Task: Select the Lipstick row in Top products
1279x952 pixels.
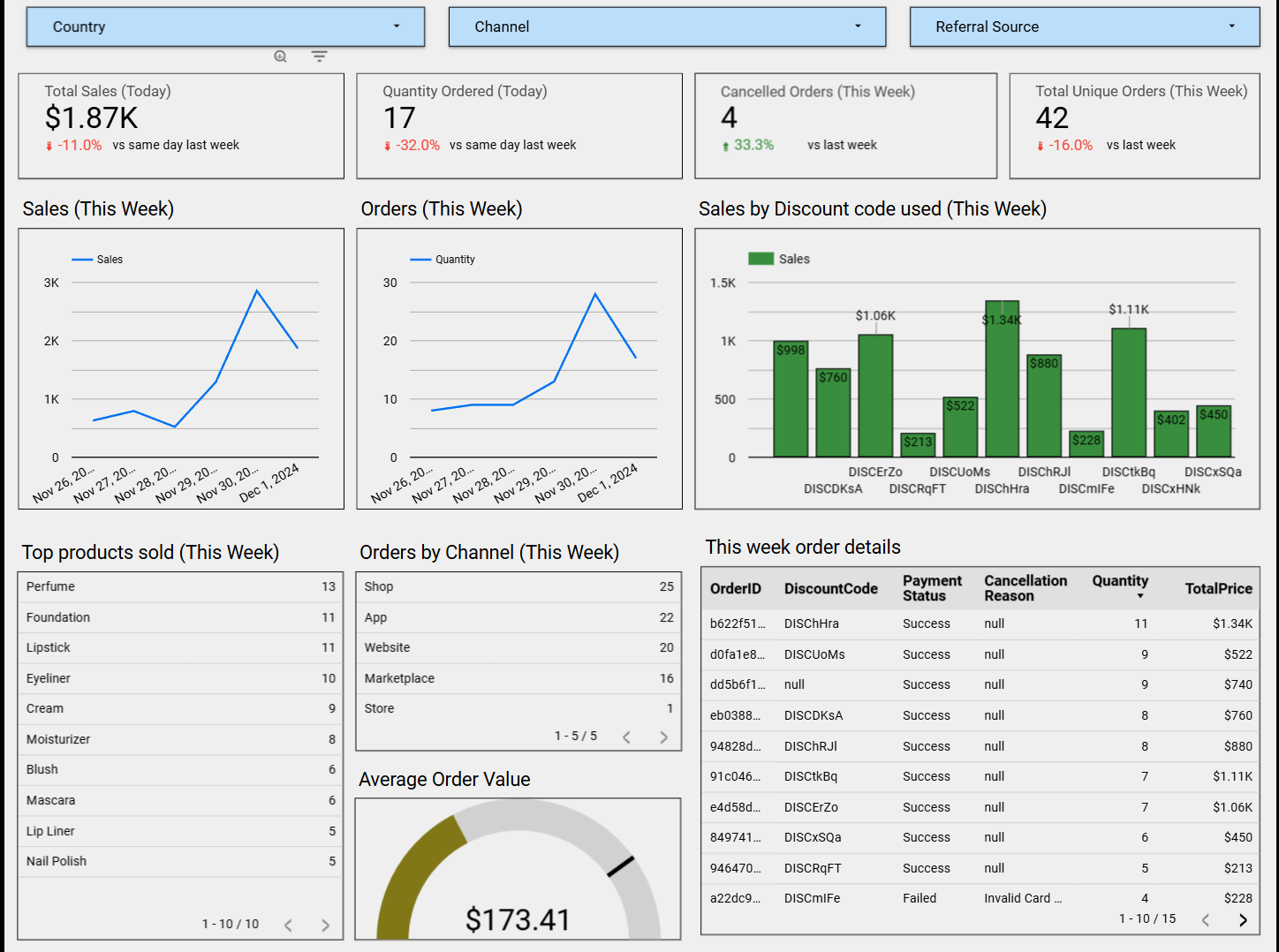Action: (180, 647)
